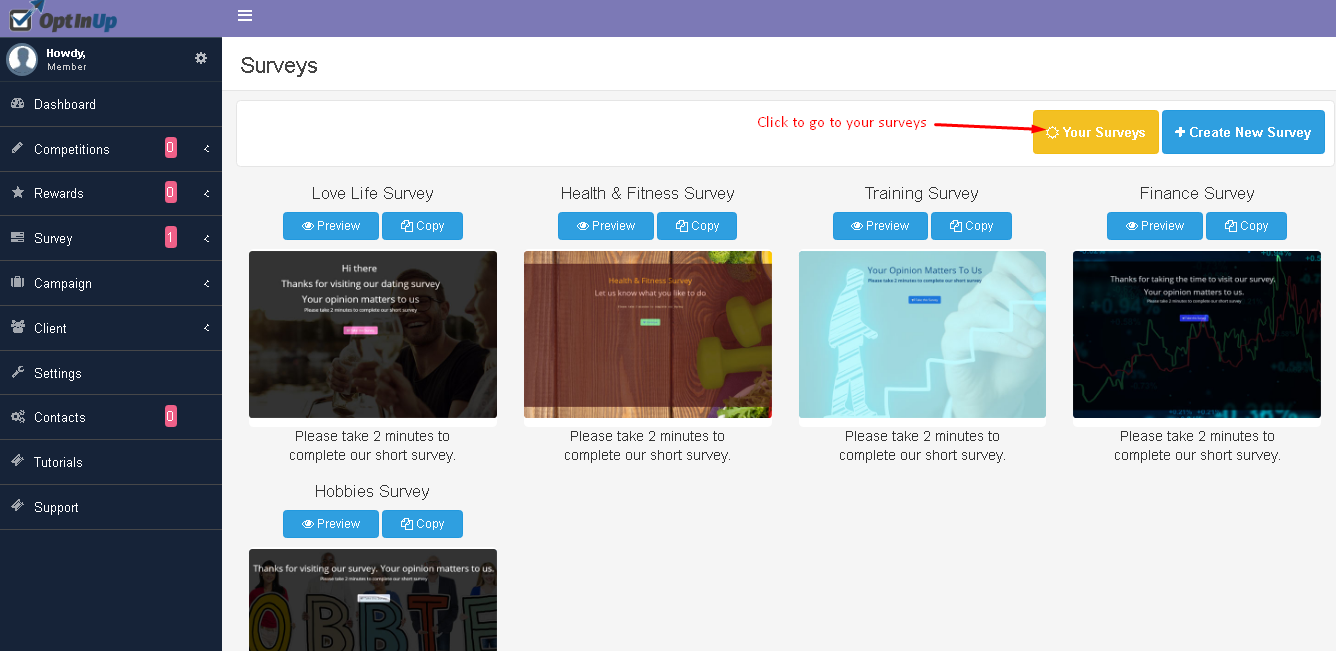The height and width of the screenshot is (651, 1336).
Task: Preview the Health & Fitness Survey
Action: (606, 226)
